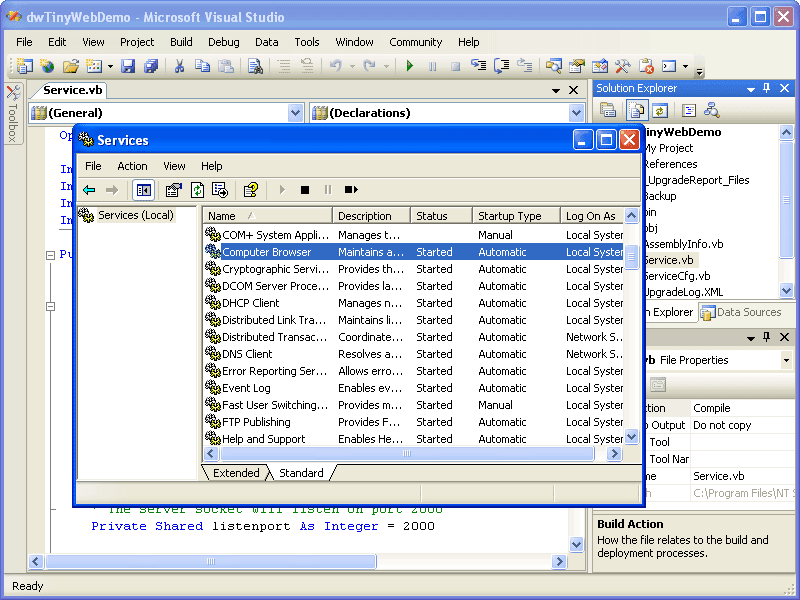Click scroll down arrow in Services list
Screen dimensions: 800x600
coord(631,437)
